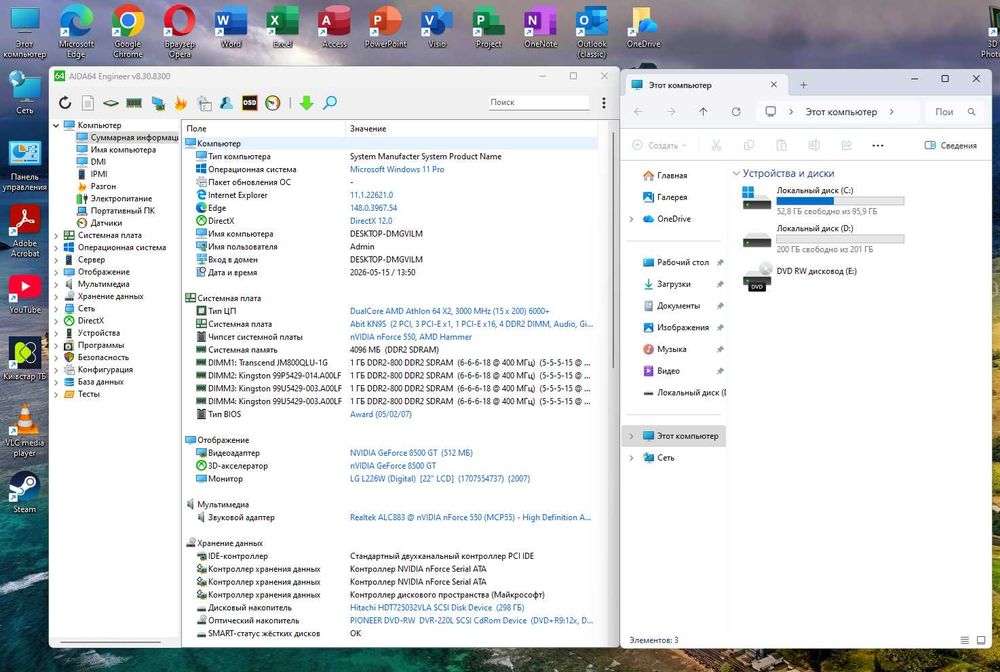The image size is (1000, 672).
Task: Click the green download arrow update icon
Action: pyautogui.click(x=307, y=103)
